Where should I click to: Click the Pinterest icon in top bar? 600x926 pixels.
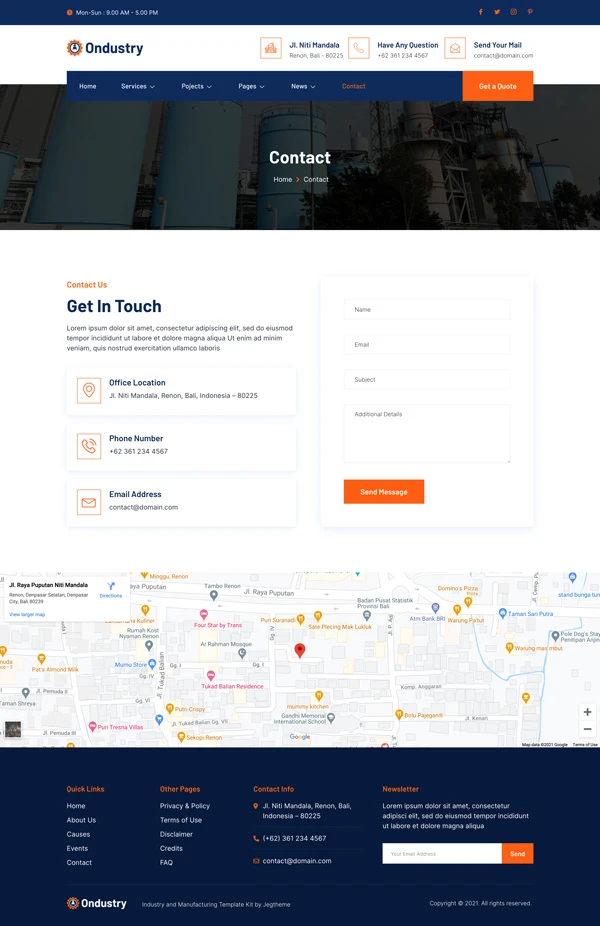[530, 12]
